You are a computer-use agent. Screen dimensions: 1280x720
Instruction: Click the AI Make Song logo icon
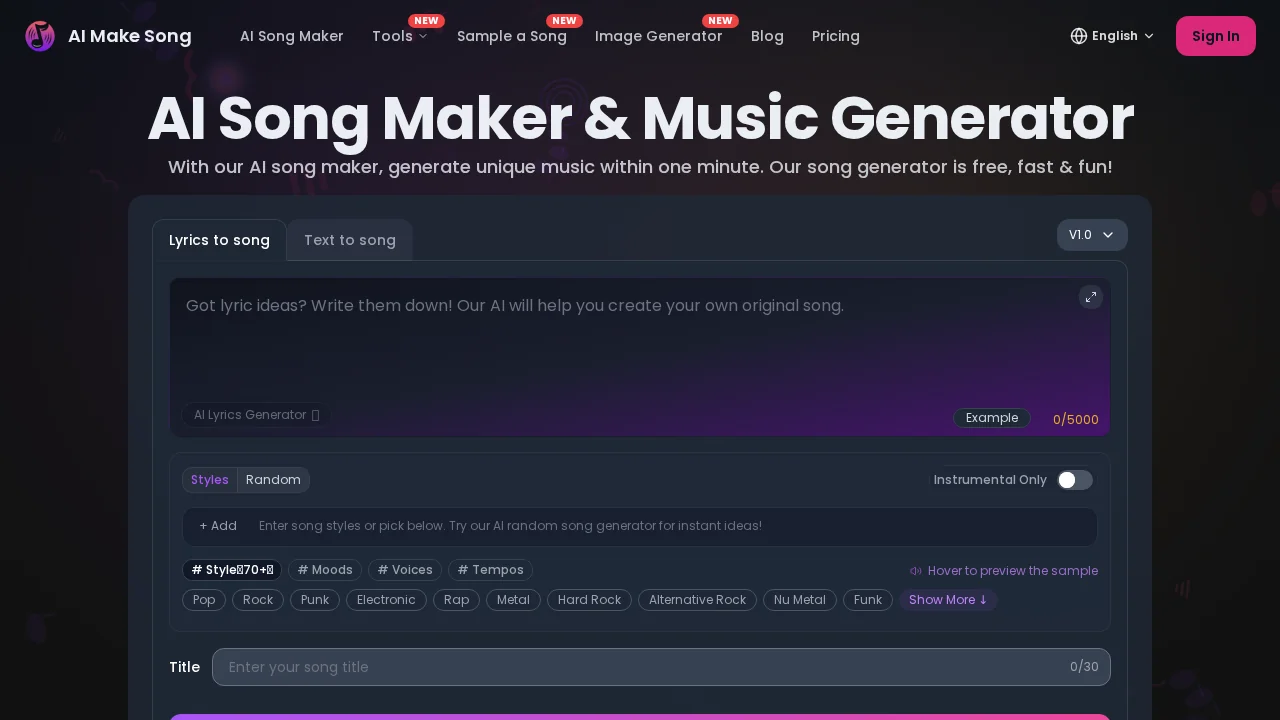[x=40, y=36]
